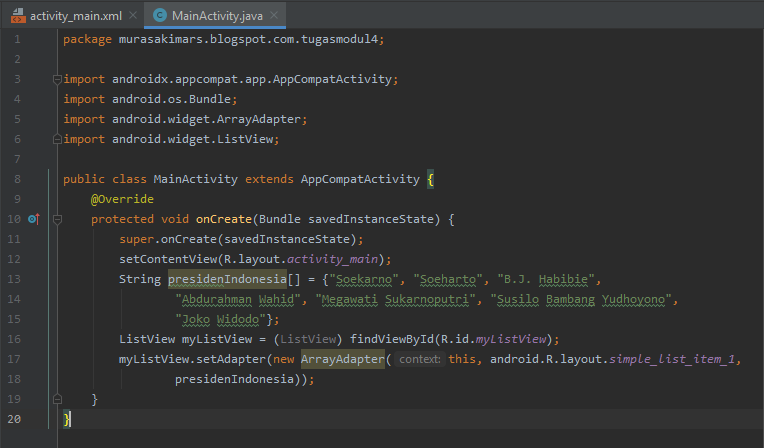Click line number 8 in the gutter
Image resolution: width=764 pixels, height=448 pixels.
coord(17,179)
